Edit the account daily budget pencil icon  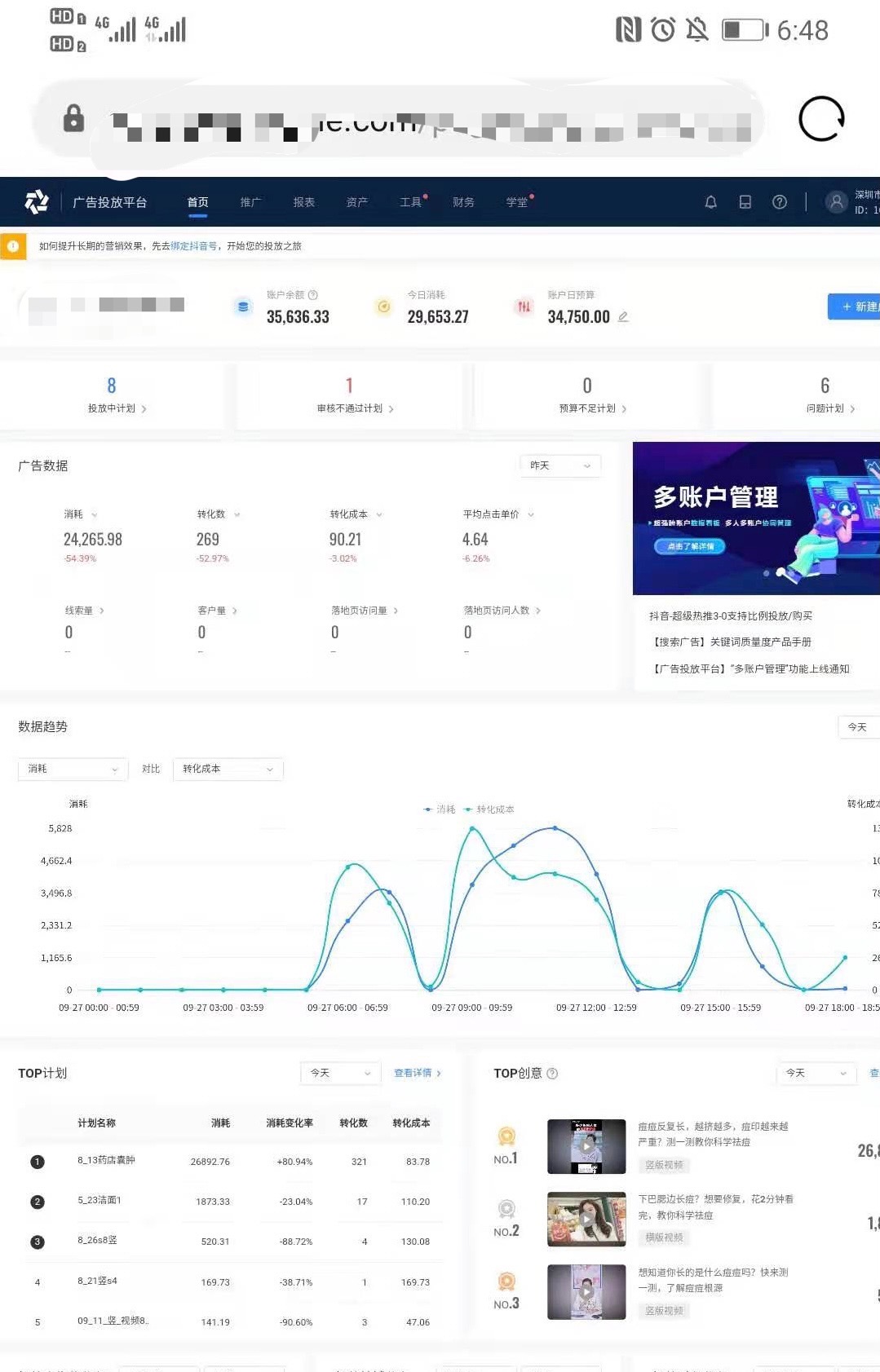(x=623, y=316)
